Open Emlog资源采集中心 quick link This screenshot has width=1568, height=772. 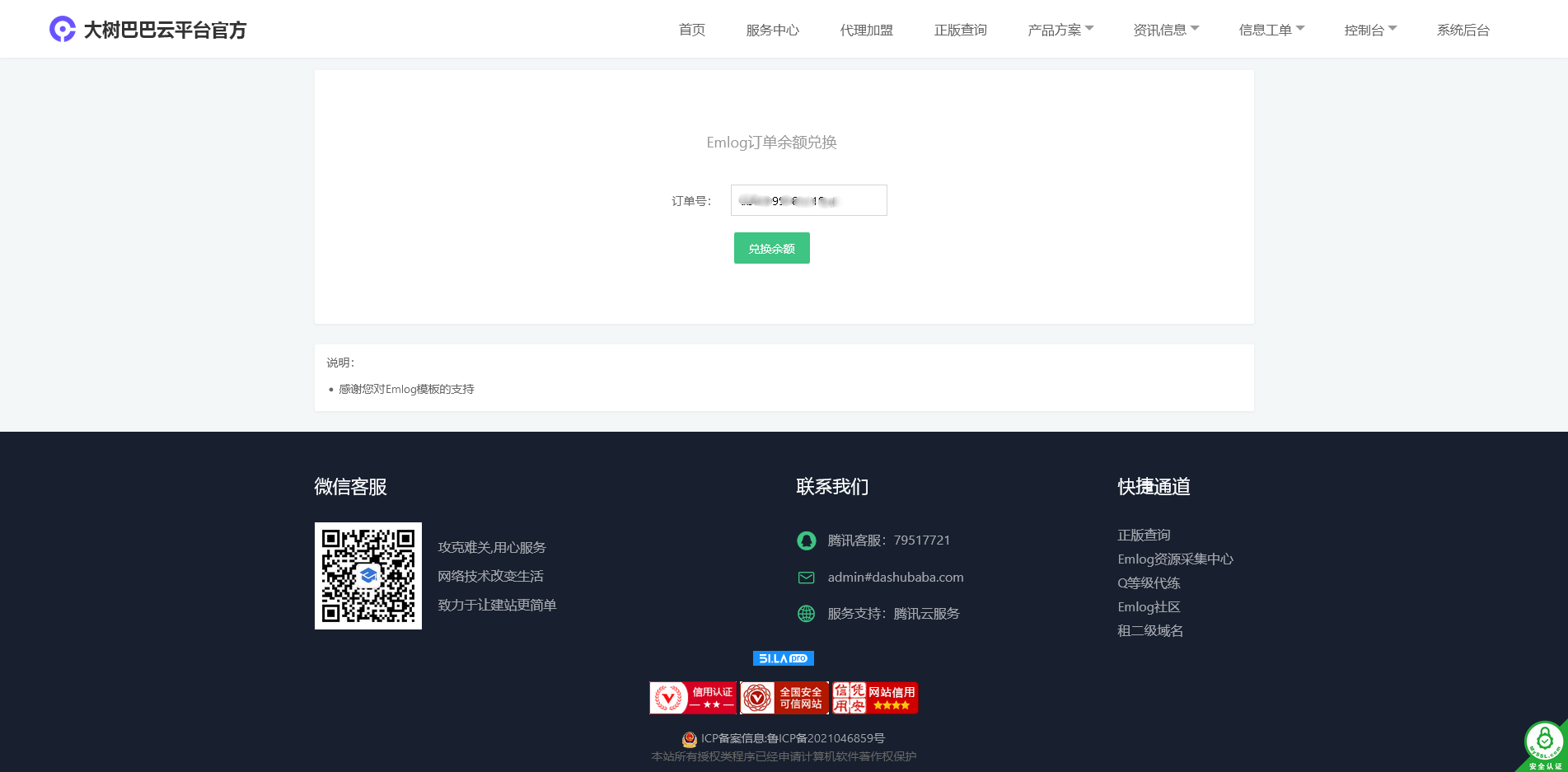coord(1175,559)
